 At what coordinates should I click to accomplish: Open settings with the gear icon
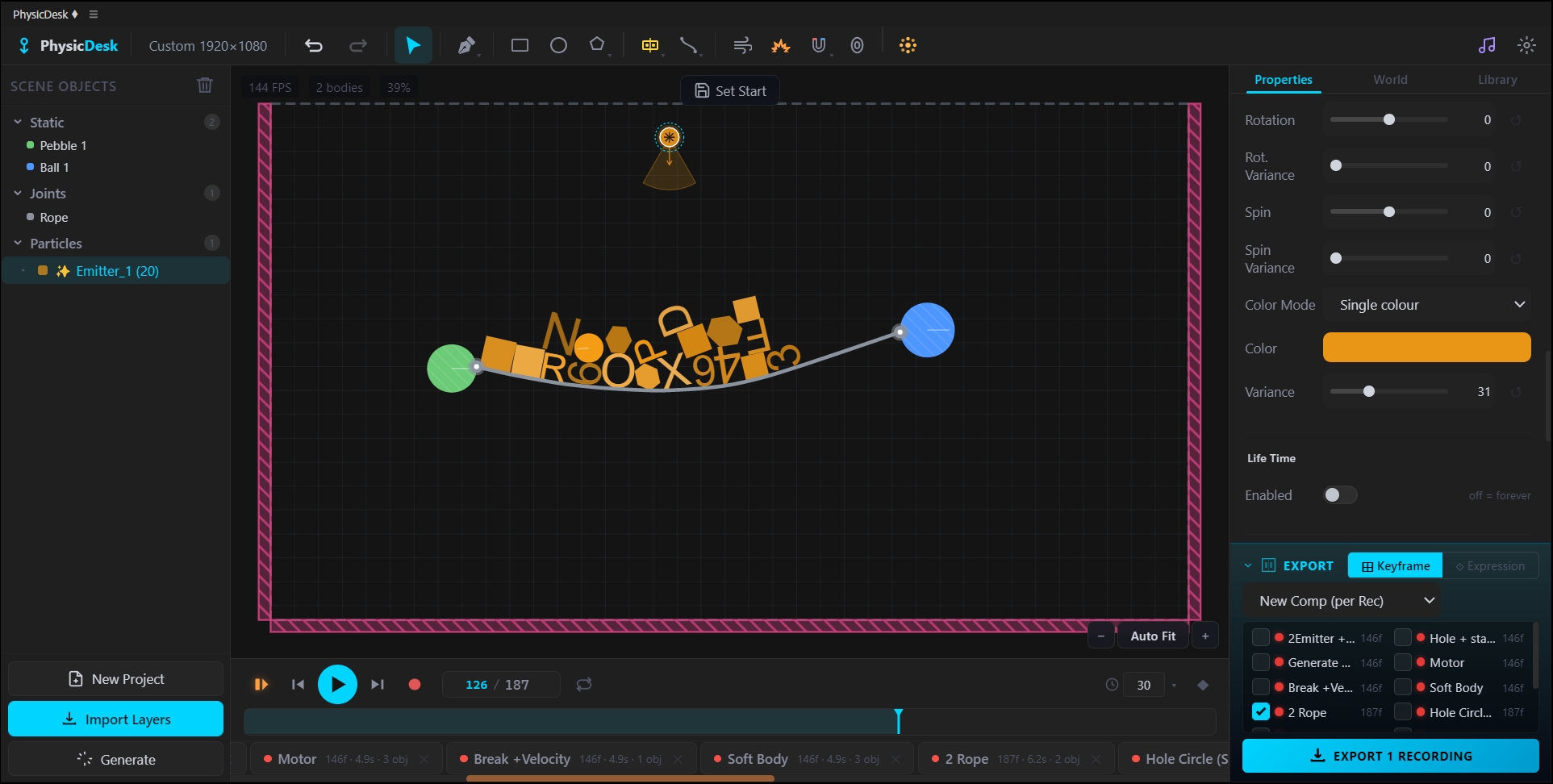coord(1526,45)
